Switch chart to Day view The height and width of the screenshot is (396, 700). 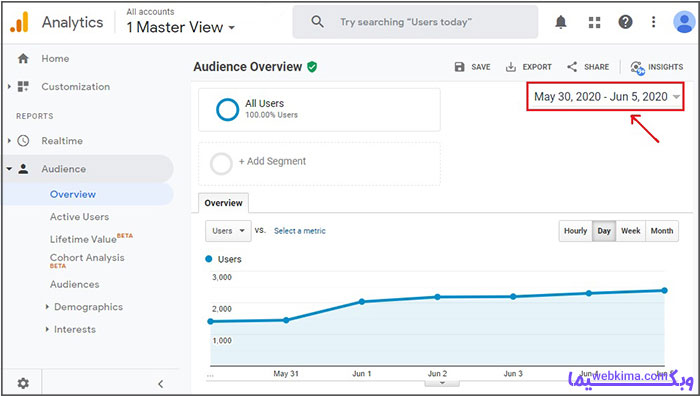pos(604,231)
